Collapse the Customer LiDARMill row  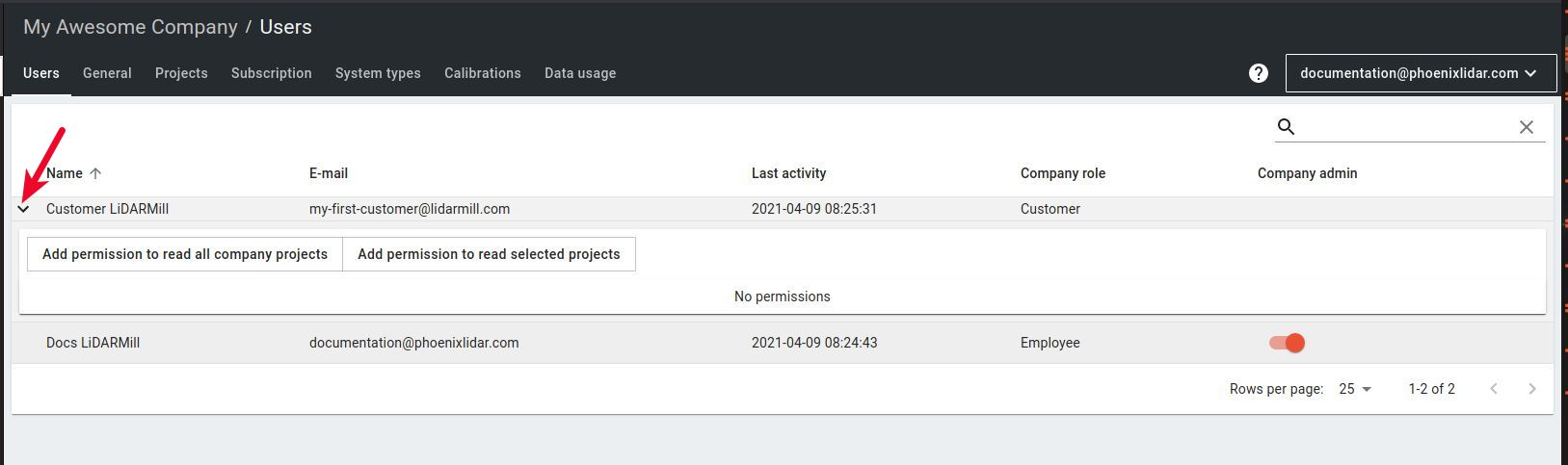click(x=24, y=209)
